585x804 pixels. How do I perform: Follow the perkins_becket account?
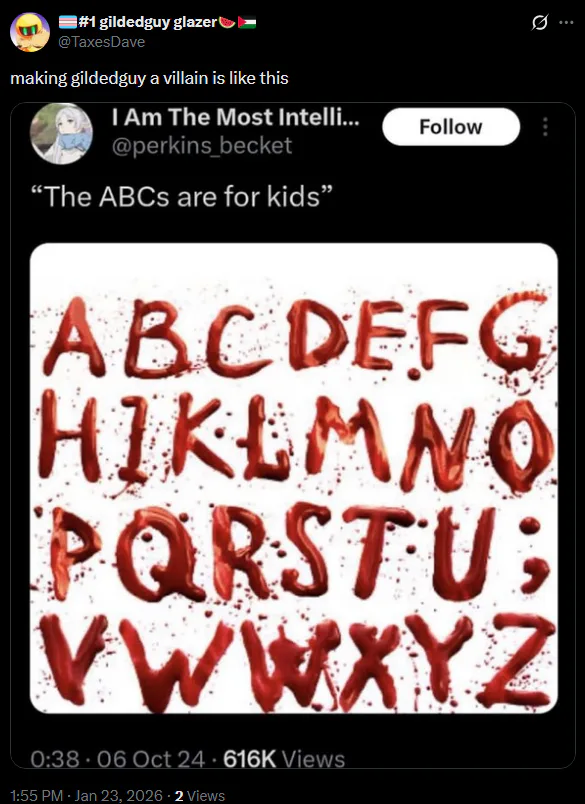click(x=451, y=127)
